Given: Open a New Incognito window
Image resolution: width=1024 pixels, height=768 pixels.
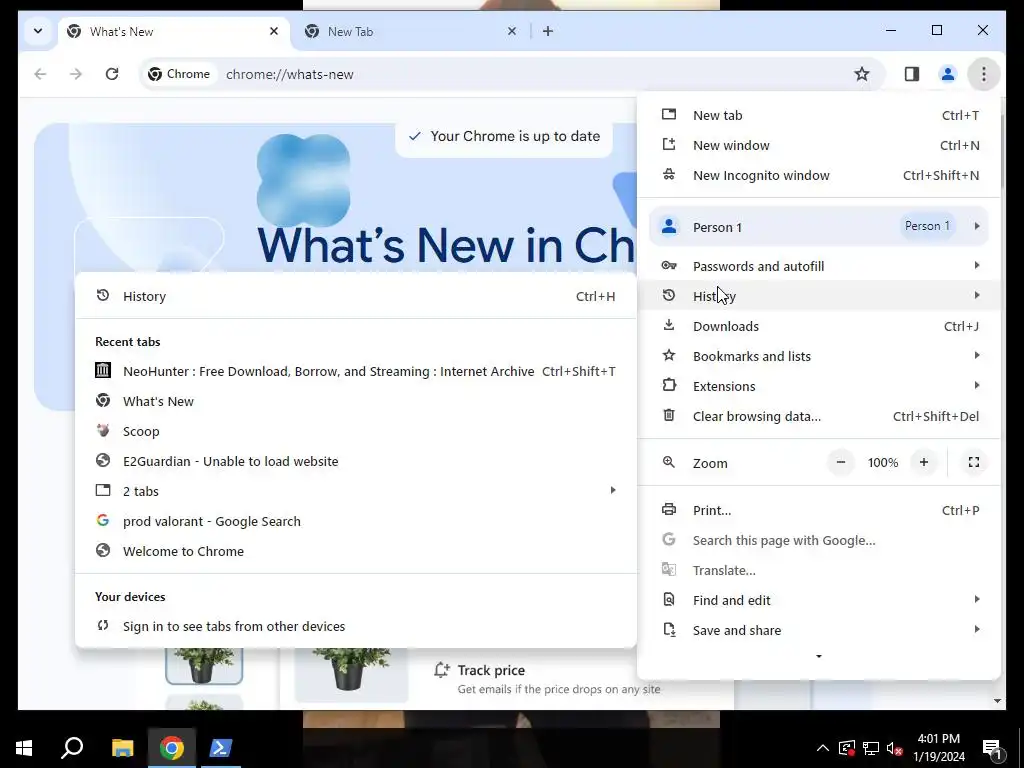Looking at the screenshot, I should coord(819,176).
